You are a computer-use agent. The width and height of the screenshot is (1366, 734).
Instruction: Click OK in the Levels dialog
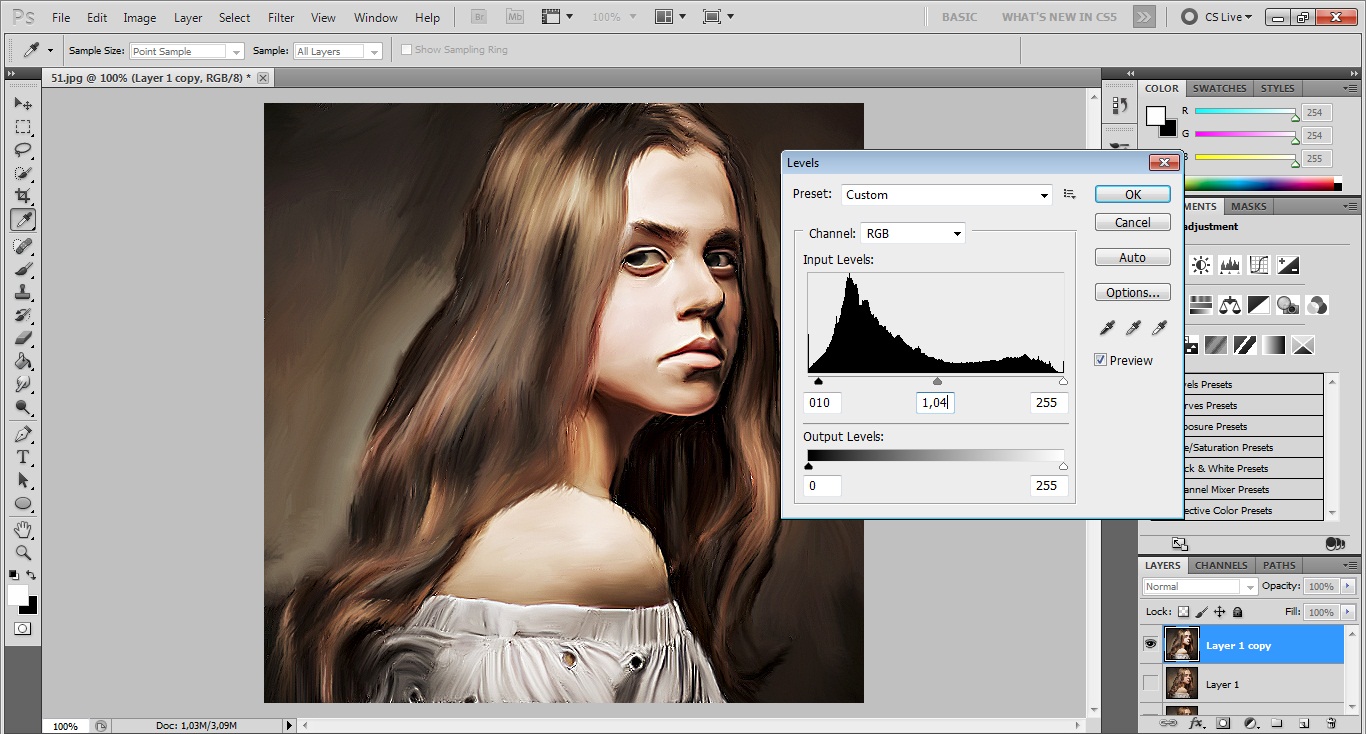1132,195
